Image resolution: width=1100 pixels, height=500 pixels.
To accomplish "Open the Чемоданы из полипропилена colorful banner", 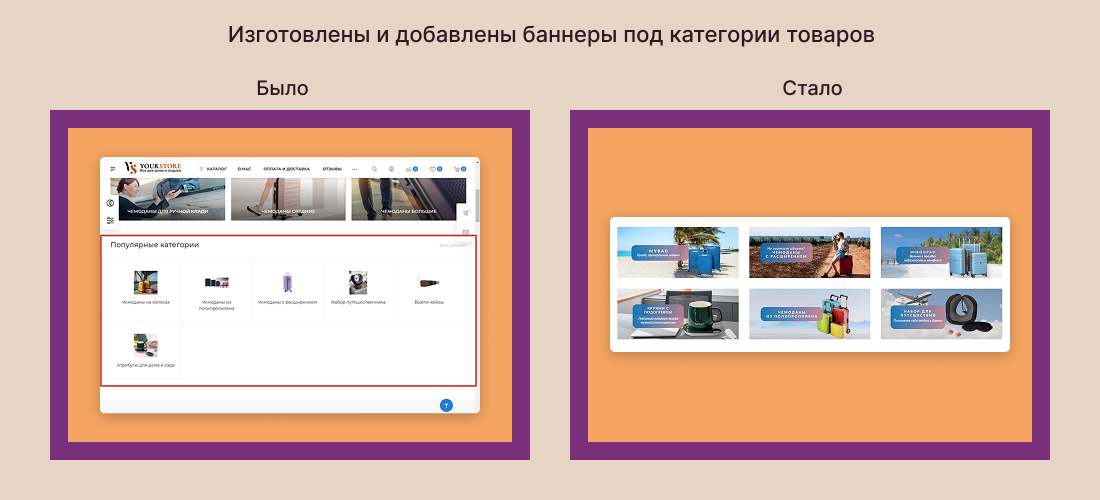I will [x=810, y=314].
